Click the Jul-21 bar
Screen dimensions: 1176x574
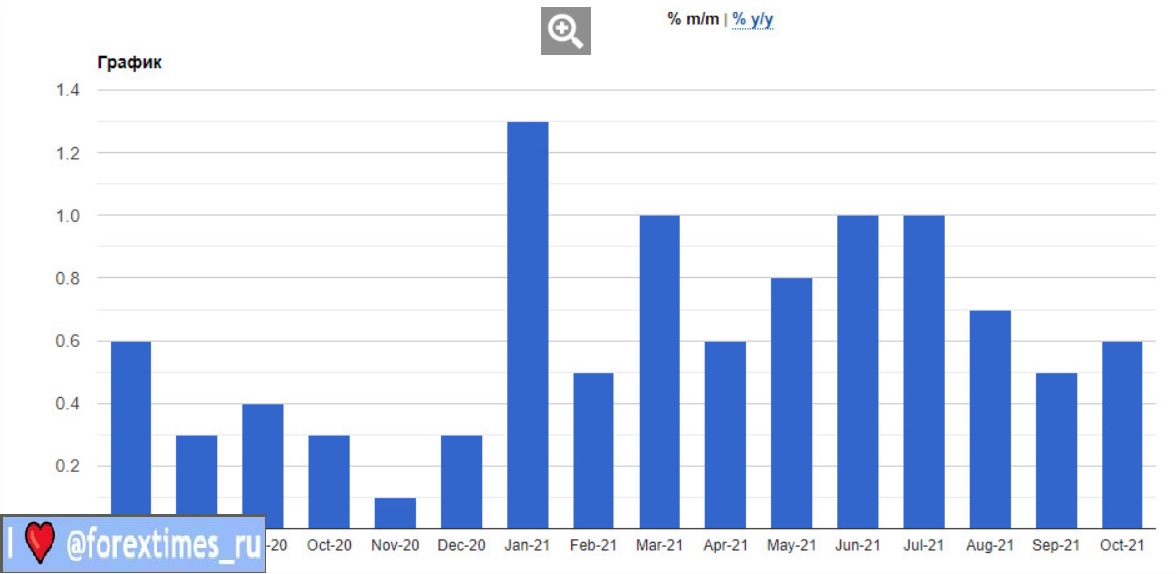point(924,371)
